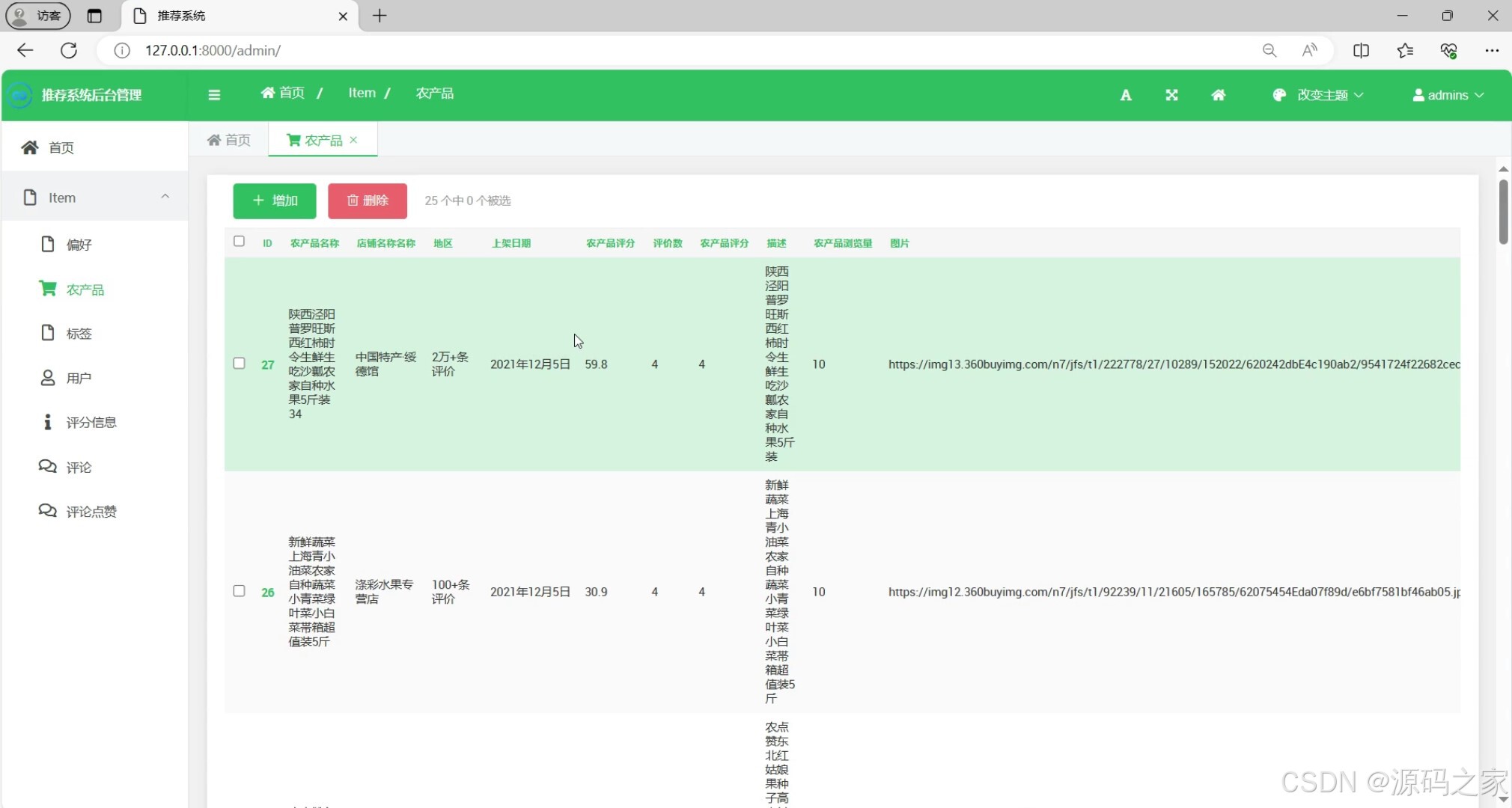Open the 偏好 sidebar item

point(95,245)
